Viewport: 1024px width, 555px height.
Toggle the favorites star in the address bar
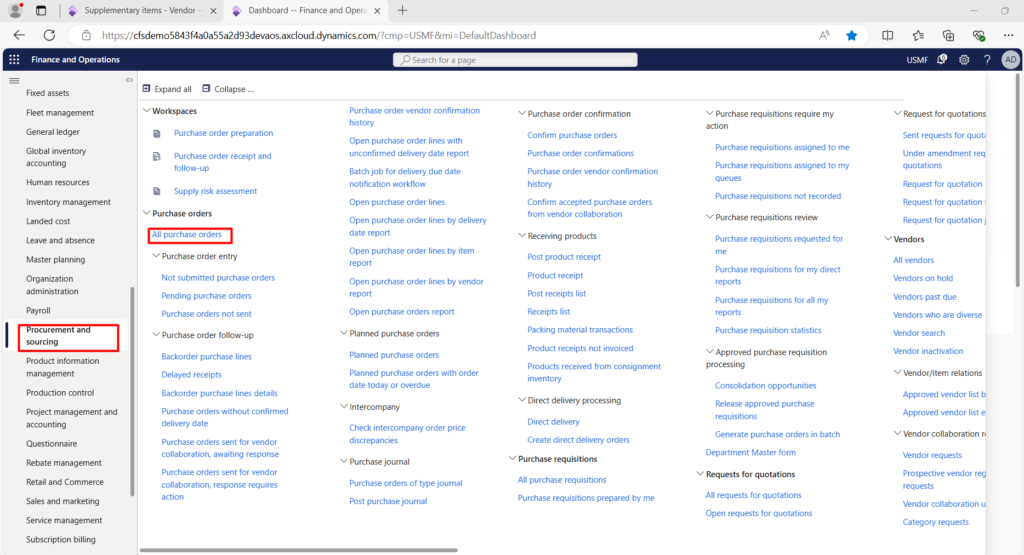[852, 35]
